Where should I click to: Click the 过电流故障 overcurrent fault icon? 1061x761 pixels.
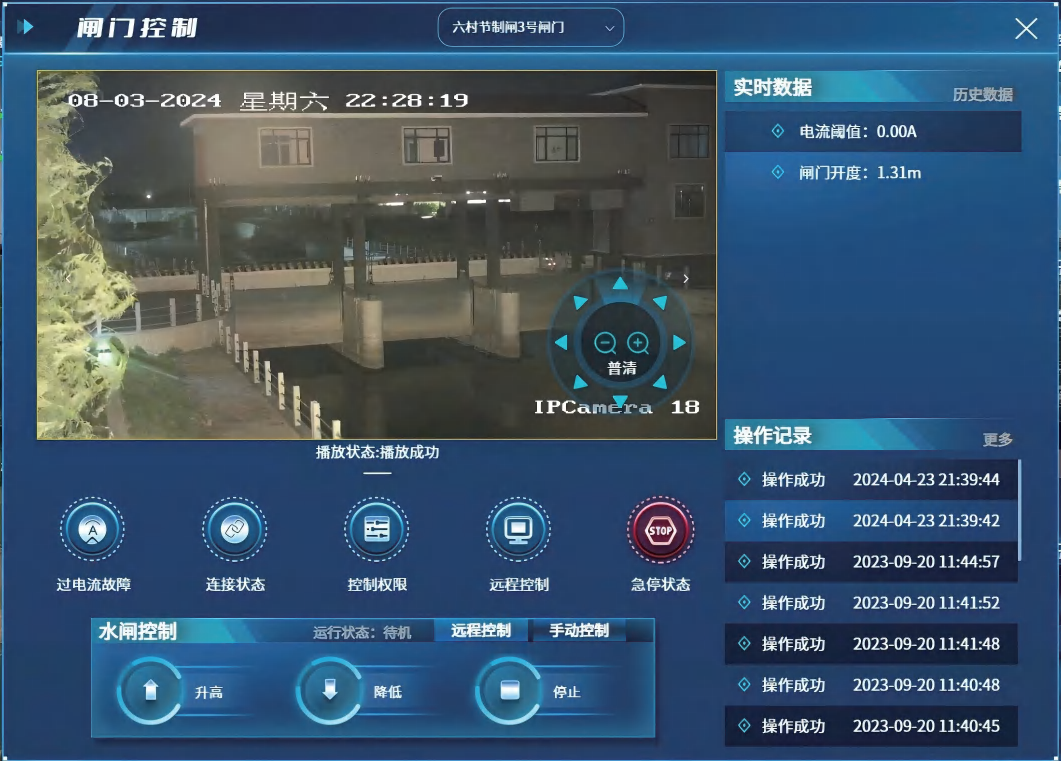[x=92, y=530]
